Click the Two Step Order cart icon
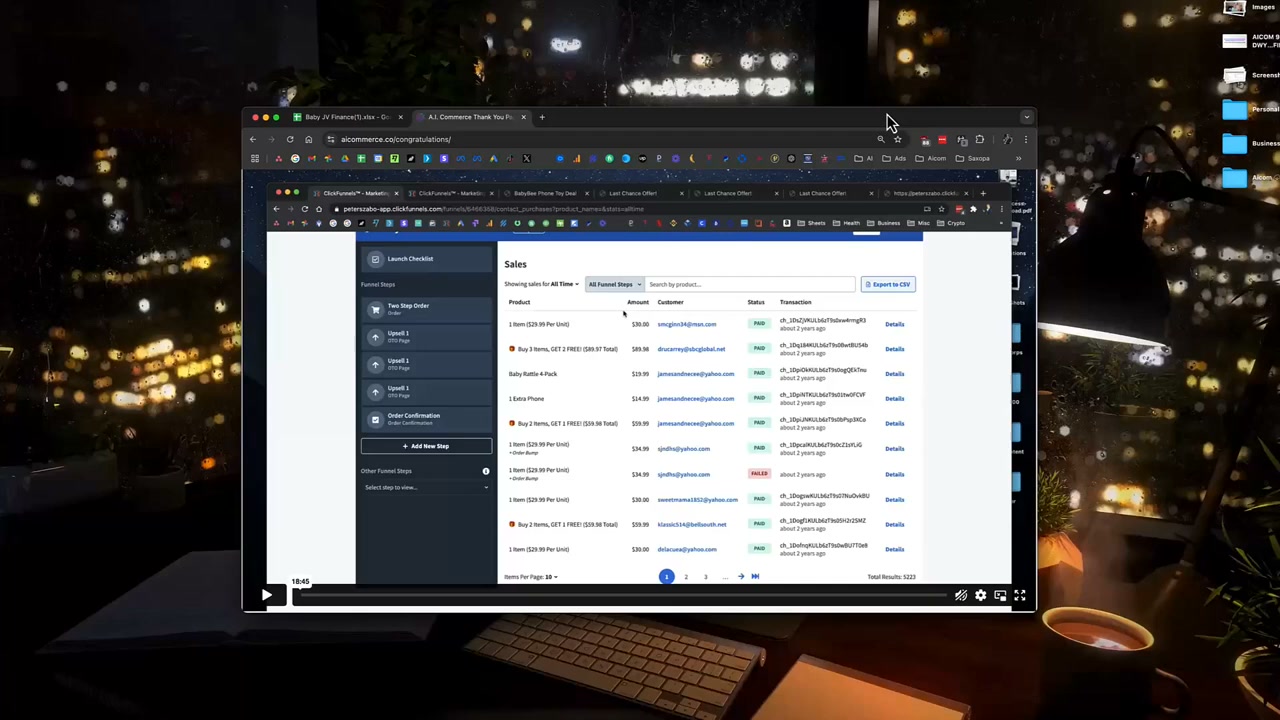 click(x=376, y=309)
